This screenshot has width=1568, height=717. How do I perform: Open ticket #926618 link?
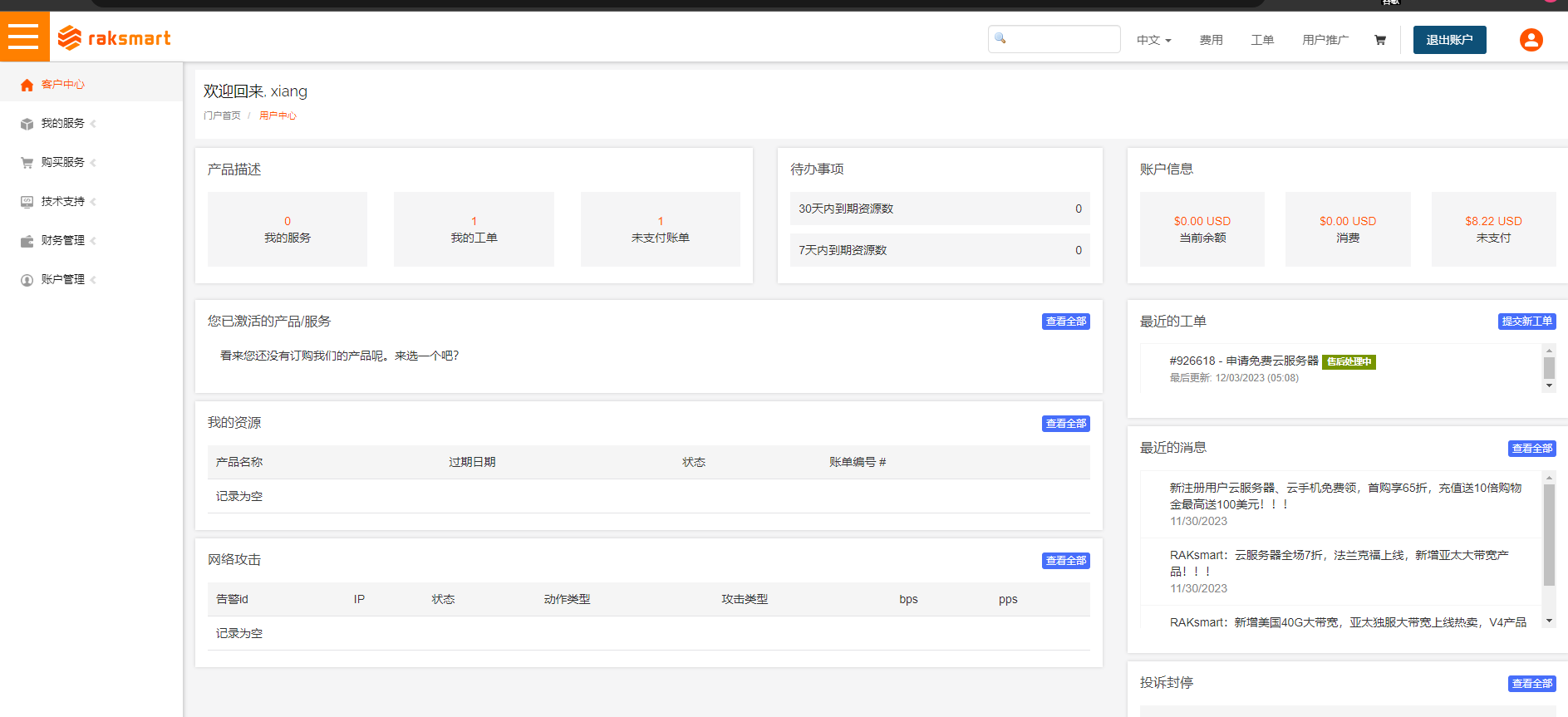pyautogui.click(x=1244, y=361)
